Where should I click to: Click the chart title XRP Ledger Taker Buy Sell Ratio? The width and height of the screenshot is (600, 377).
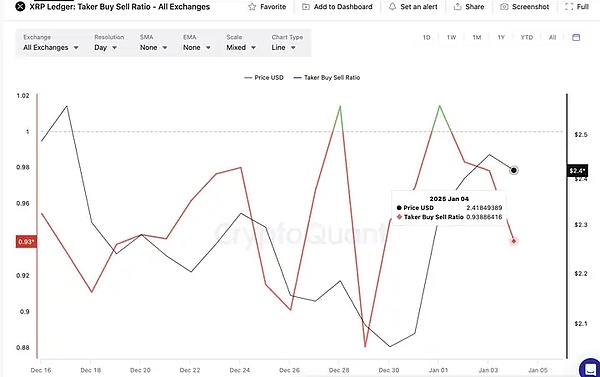[x=120, y=7]
